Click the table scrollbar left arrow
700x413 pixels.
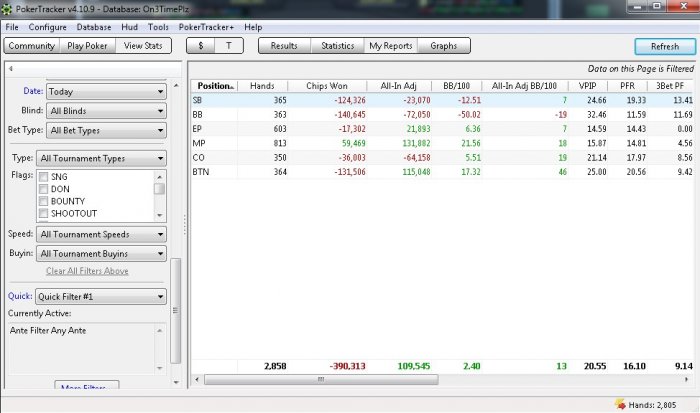197,380
